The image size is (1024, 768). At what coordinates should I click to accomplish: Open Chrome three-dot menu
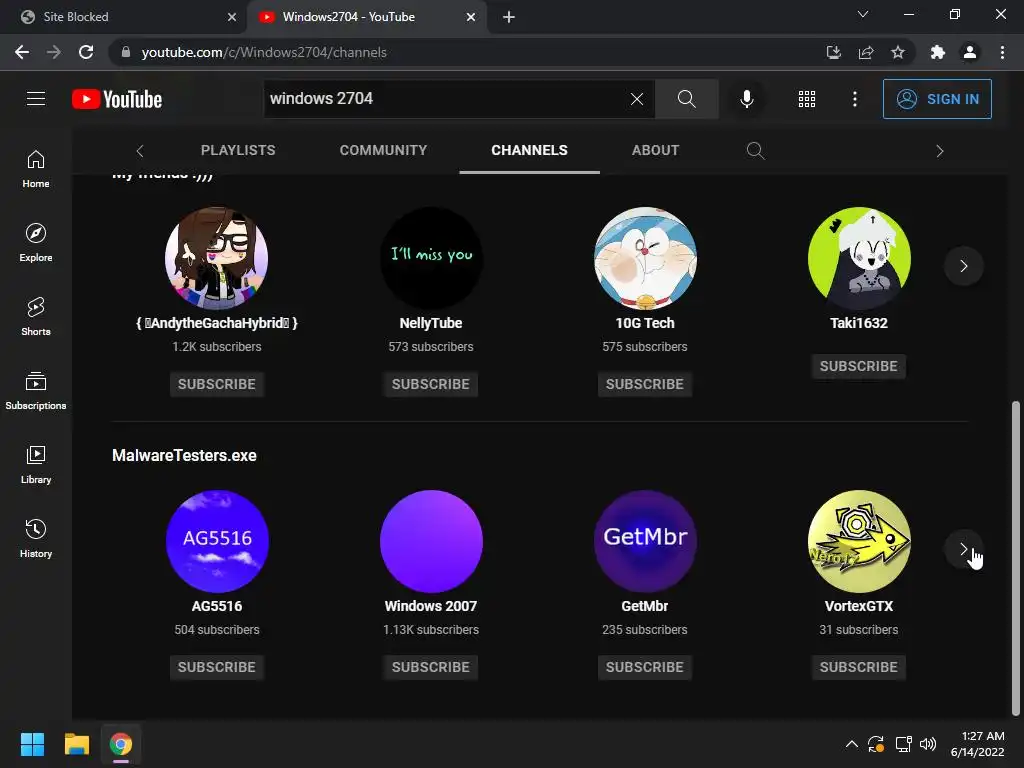point(1002,52)
